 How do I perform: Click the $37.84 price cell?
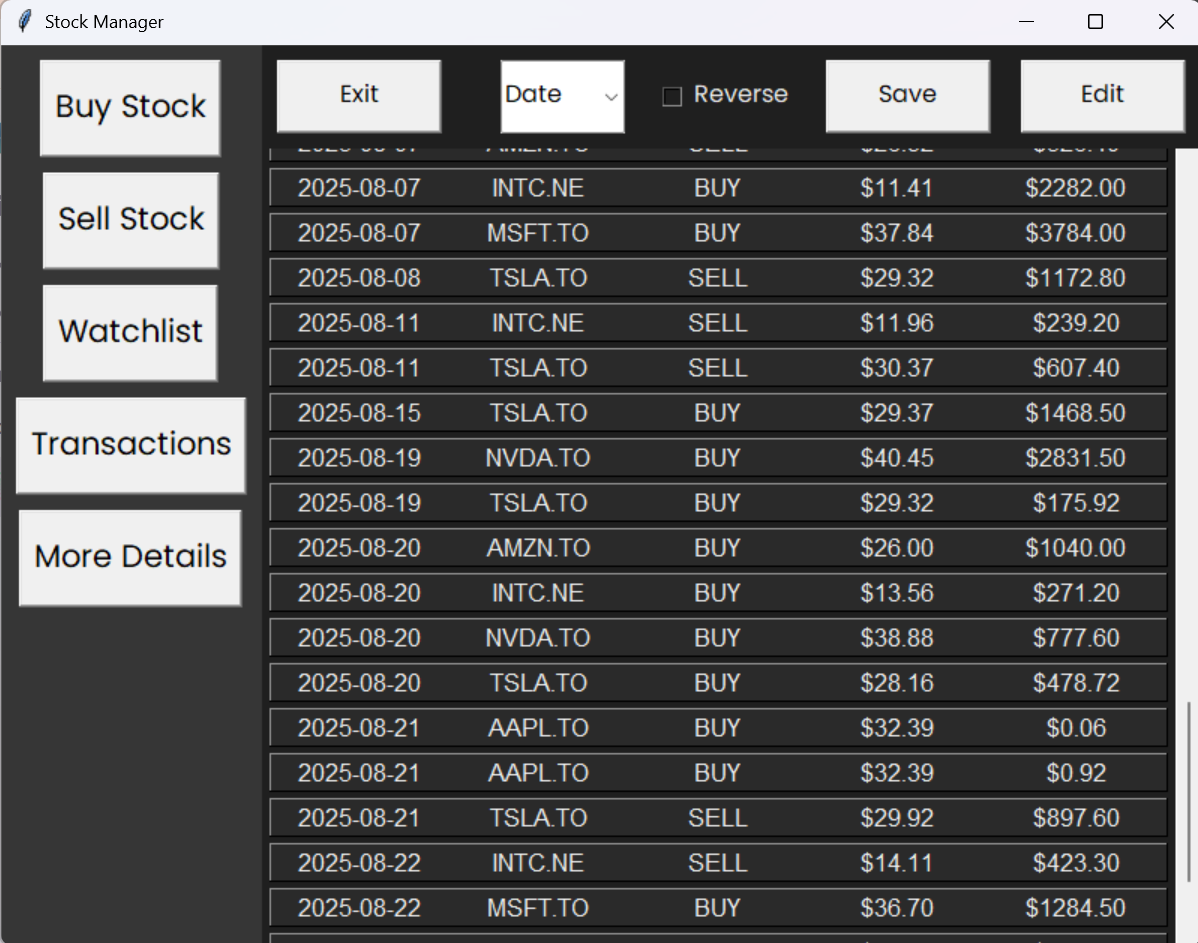(x=897, y=233)
